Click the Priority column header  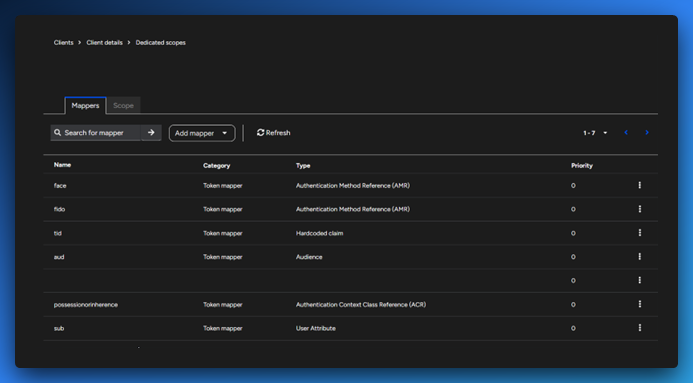(582, 166)
